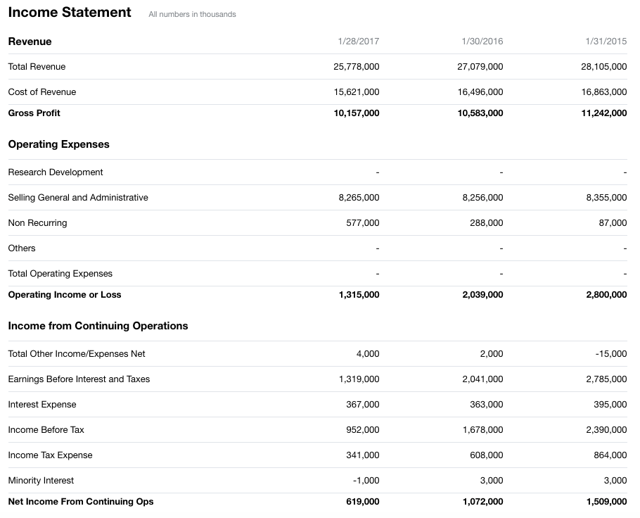Select the 1,509,000 net income value
The width and height of the screenshot is (640, 518).
point(606,501)
